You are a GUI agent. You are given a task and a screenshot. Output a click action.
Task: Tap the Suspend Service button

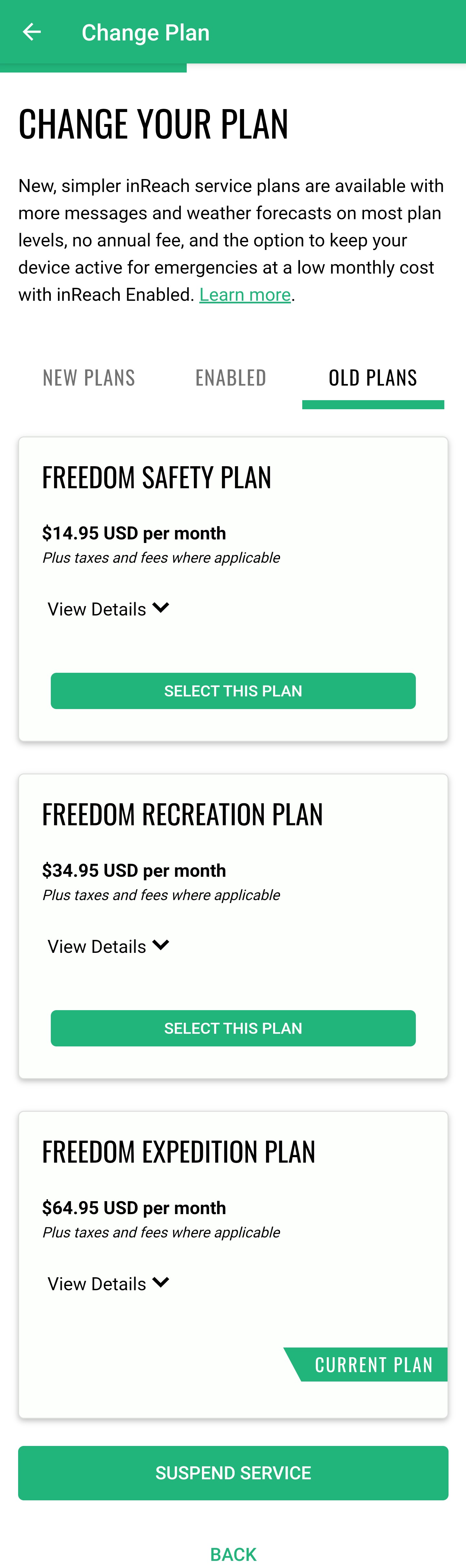tap(233, 1472)
